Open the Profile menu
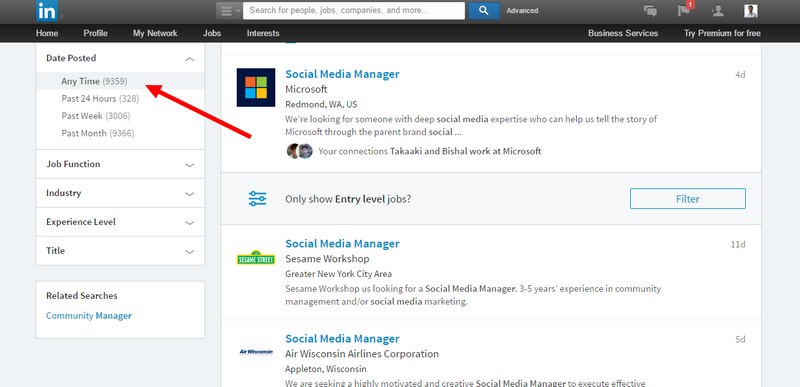The width and height of the screenshot is (800, 387). tap(95, 33)
